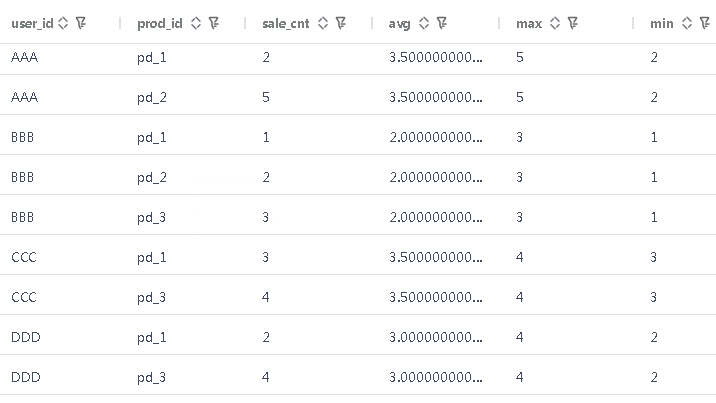Screen dimensions: 716x403
Task: Select the truncated avg value in first row
Action: click(x=435, y=57)
